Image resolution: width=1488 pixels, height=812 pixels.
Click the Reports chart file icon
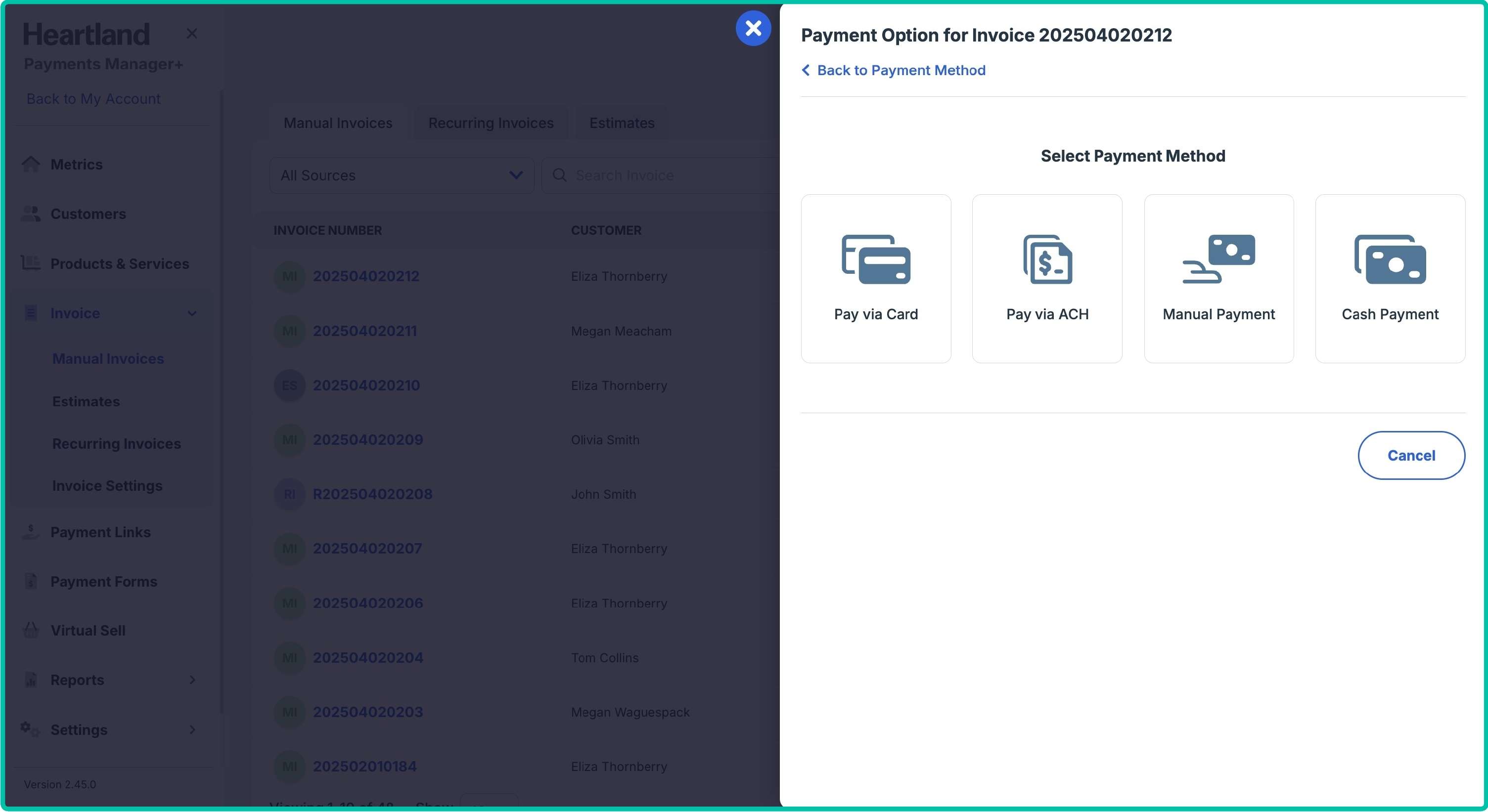click(31, 681)
